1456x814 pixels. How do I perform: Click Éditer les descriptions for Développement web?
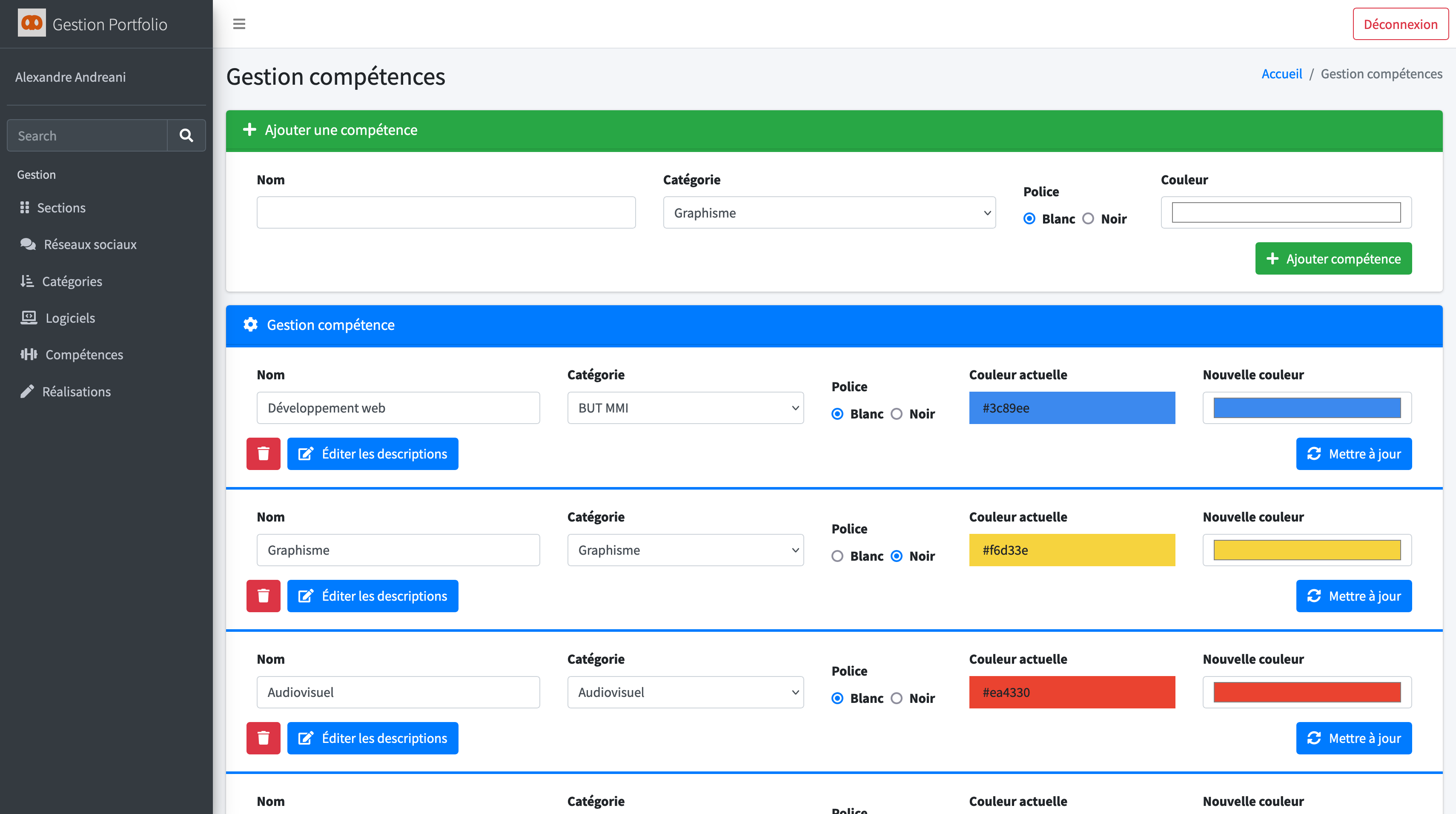[x=373, y=453]
